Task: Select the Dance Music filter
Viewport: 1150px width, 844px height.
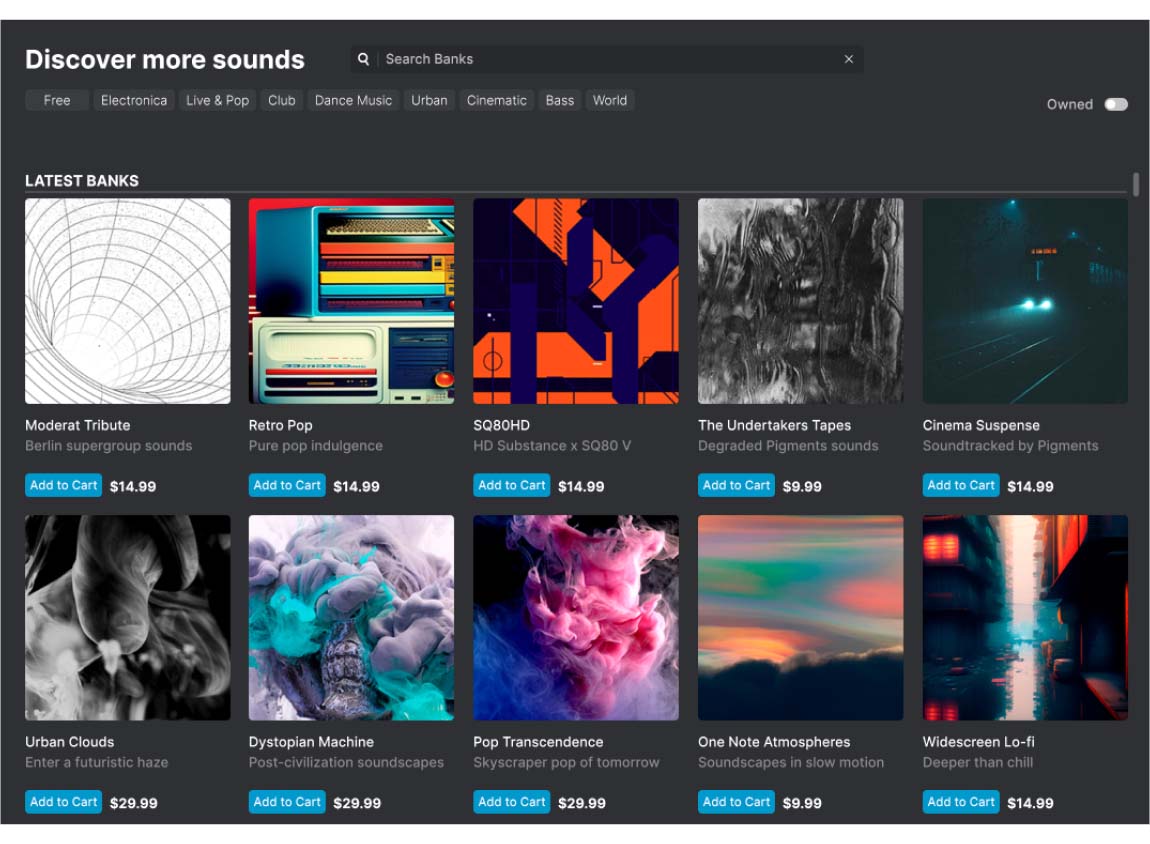Action: (x=353, y=100)
